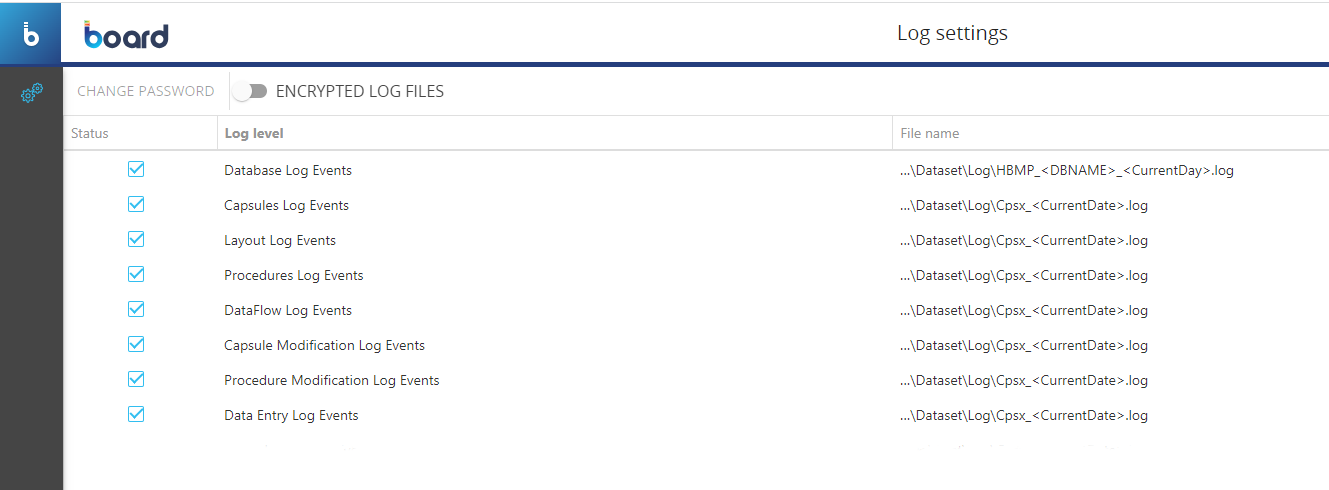Viewport: 1329px width, 490px height.
Task: Uncheck Capsules Log Events checkbox
Action: tap(136, 205)
